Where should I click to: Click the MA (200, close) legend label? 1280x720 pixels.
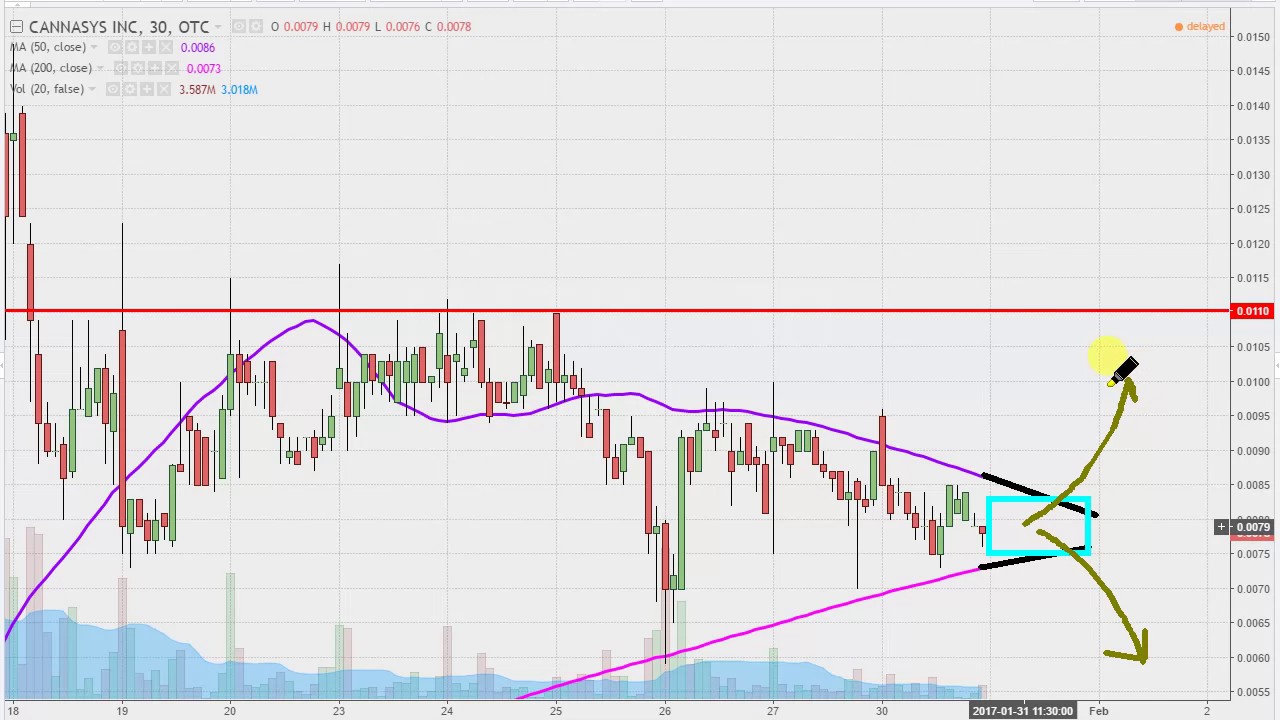(x=51, y=68)
